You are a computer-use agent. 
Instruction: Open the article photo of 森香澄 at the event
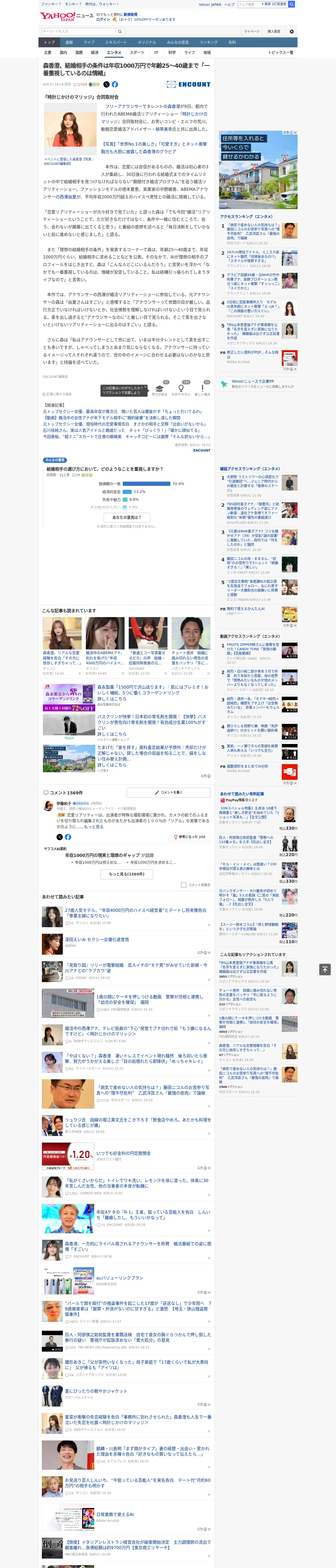click(x=70, y=130)
